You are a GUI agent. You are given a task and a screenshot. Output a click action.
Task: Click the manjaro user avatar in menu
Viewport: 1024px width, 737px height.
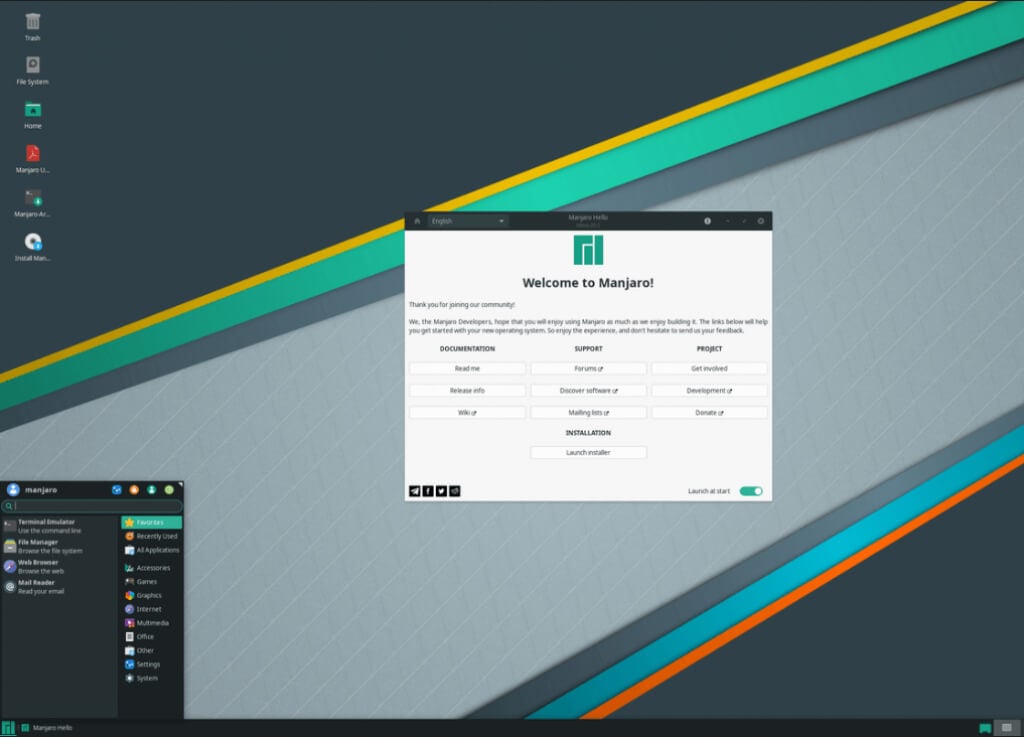pyautogui.click(x=13, y=490)
